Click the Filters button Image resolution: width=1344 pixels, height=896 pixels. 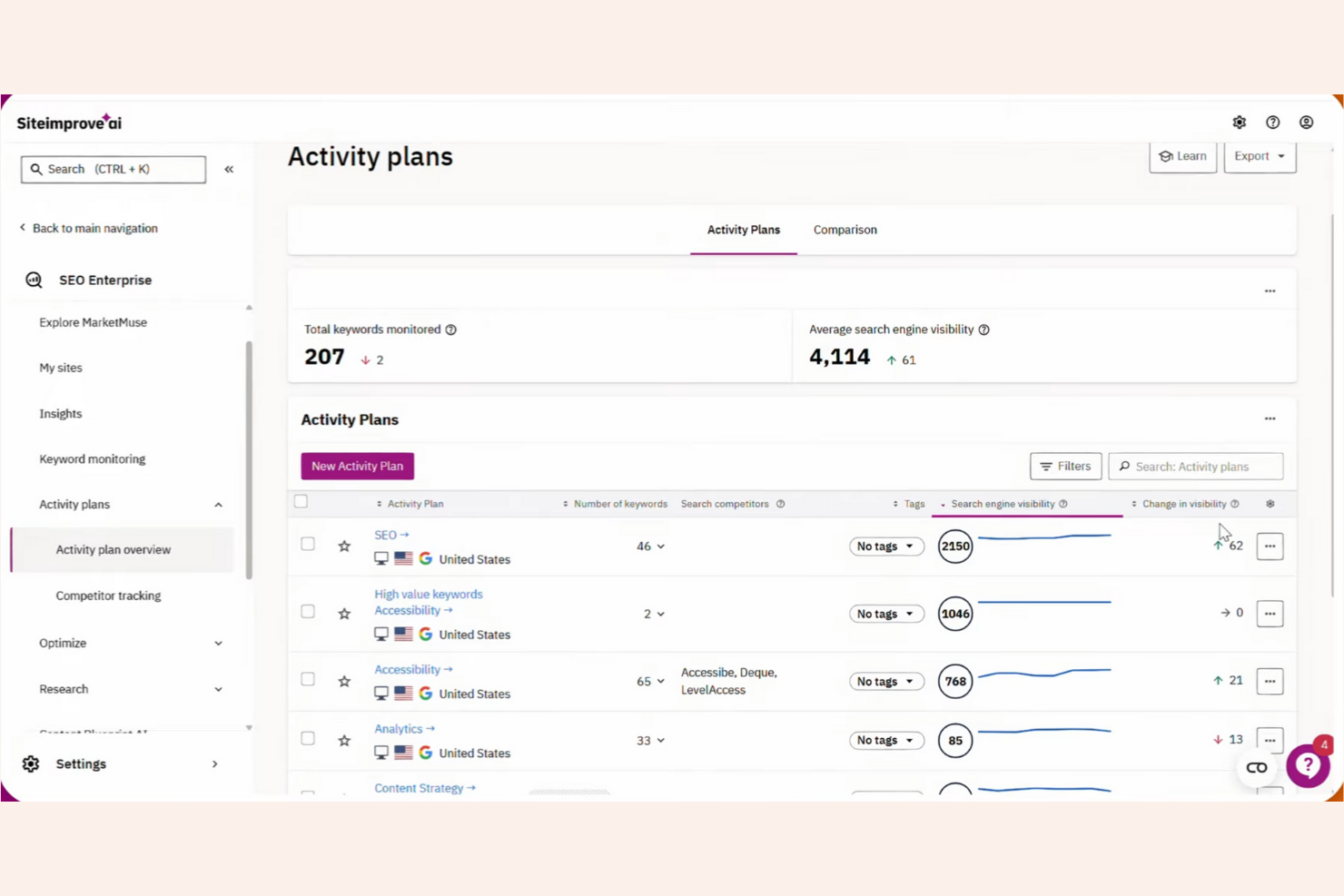click(1066, 467)
